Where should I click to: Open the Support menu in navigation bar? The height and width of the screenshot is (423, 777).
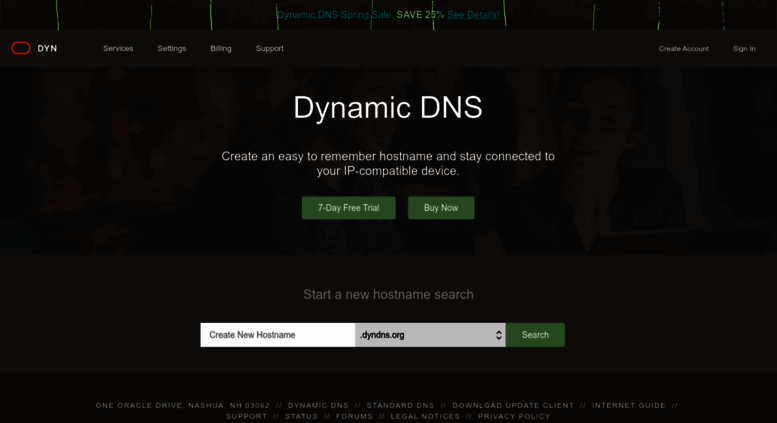click(x=270, y=49)
